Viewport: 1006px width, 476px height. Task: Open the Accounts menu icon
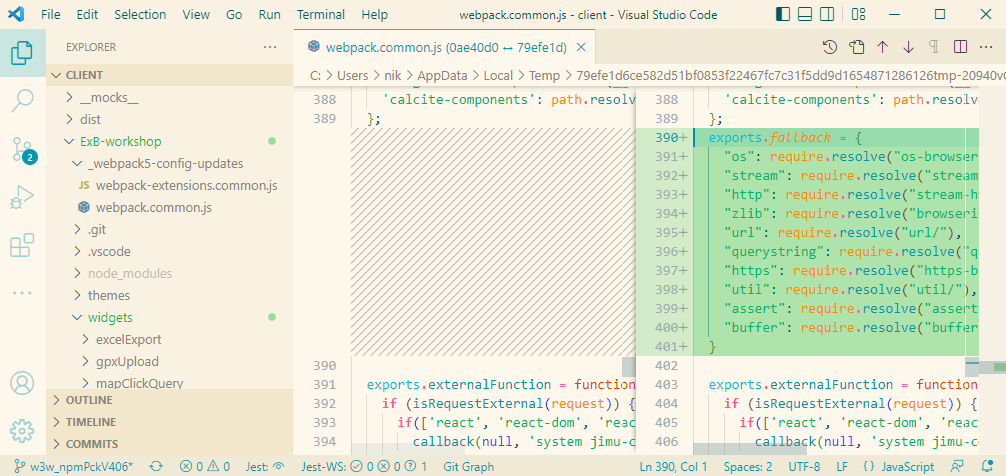pos(22,383)
